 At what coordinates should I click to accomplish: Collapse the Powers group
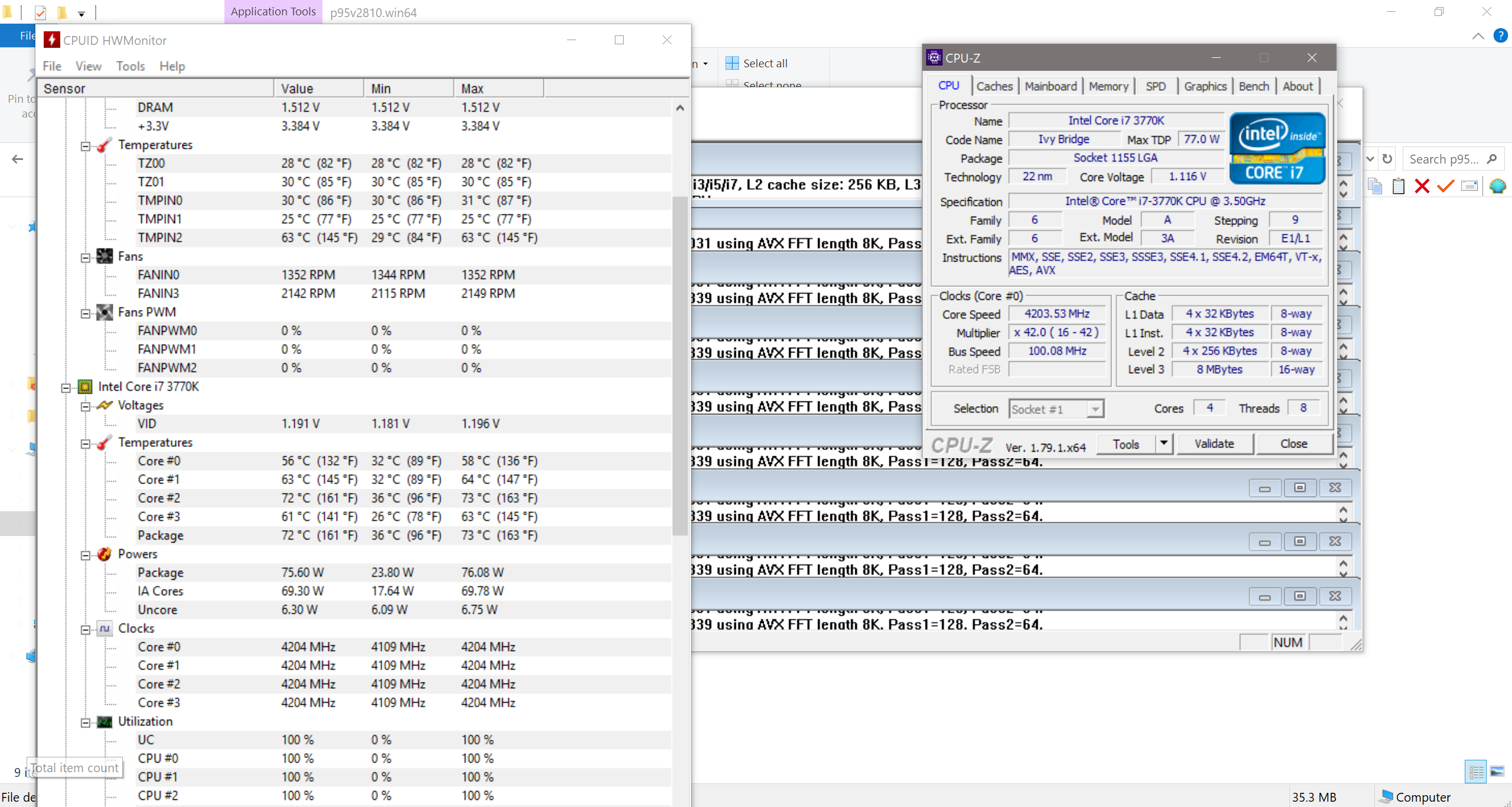click(86, 555)
